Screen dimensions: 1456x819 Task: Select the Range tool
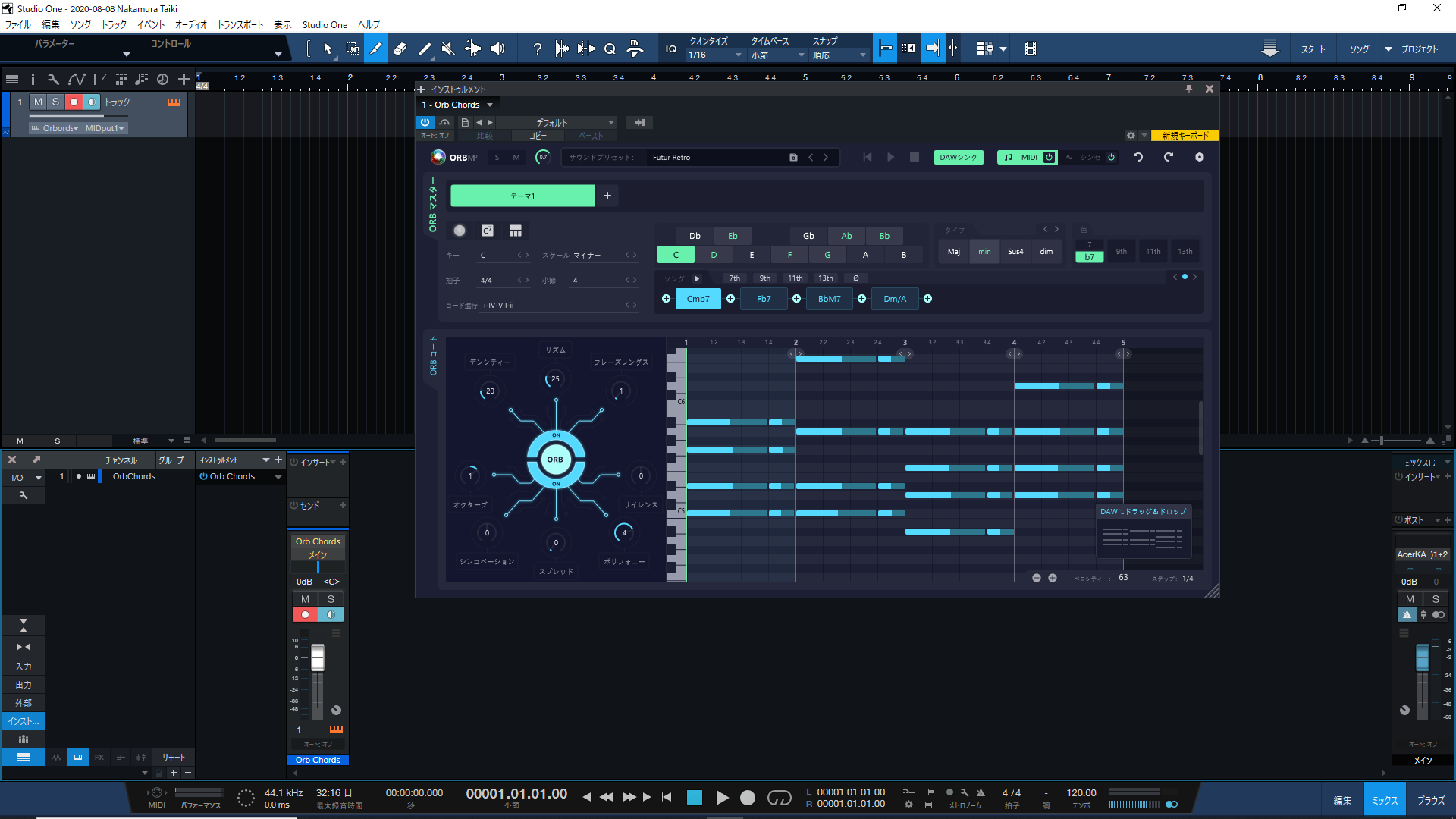click(x=353, y=49)
